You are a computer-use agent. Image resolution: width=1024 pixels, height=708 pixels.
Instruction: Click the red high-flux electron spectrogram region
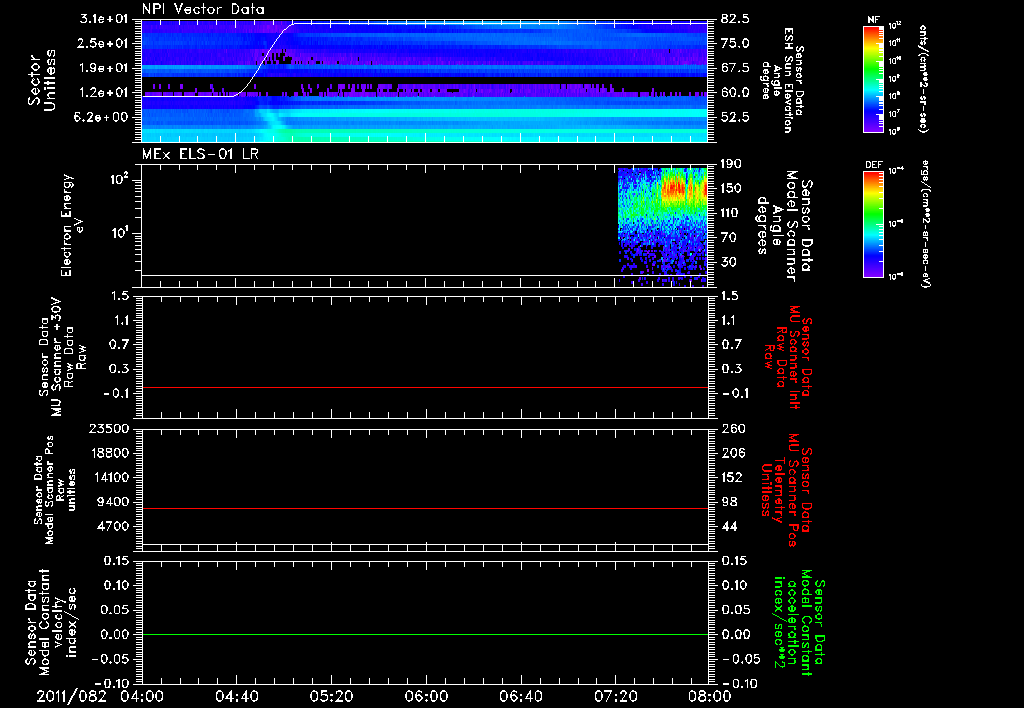(673, 186)
